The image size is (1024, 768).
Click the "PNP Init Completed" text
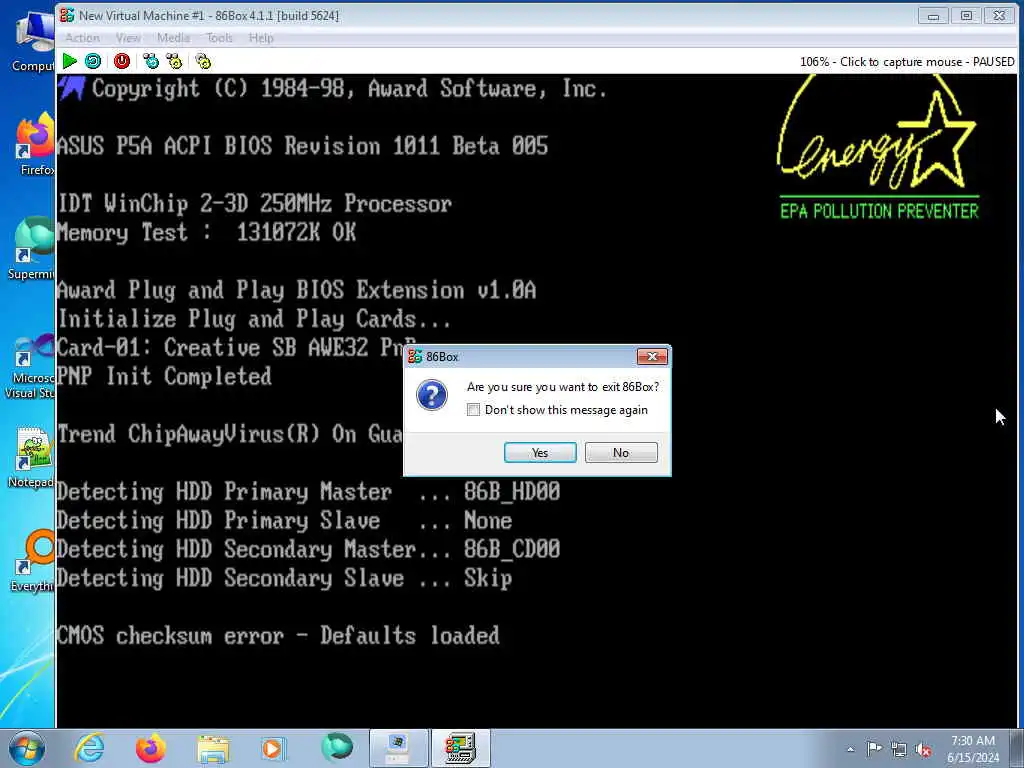click(165, 376)
